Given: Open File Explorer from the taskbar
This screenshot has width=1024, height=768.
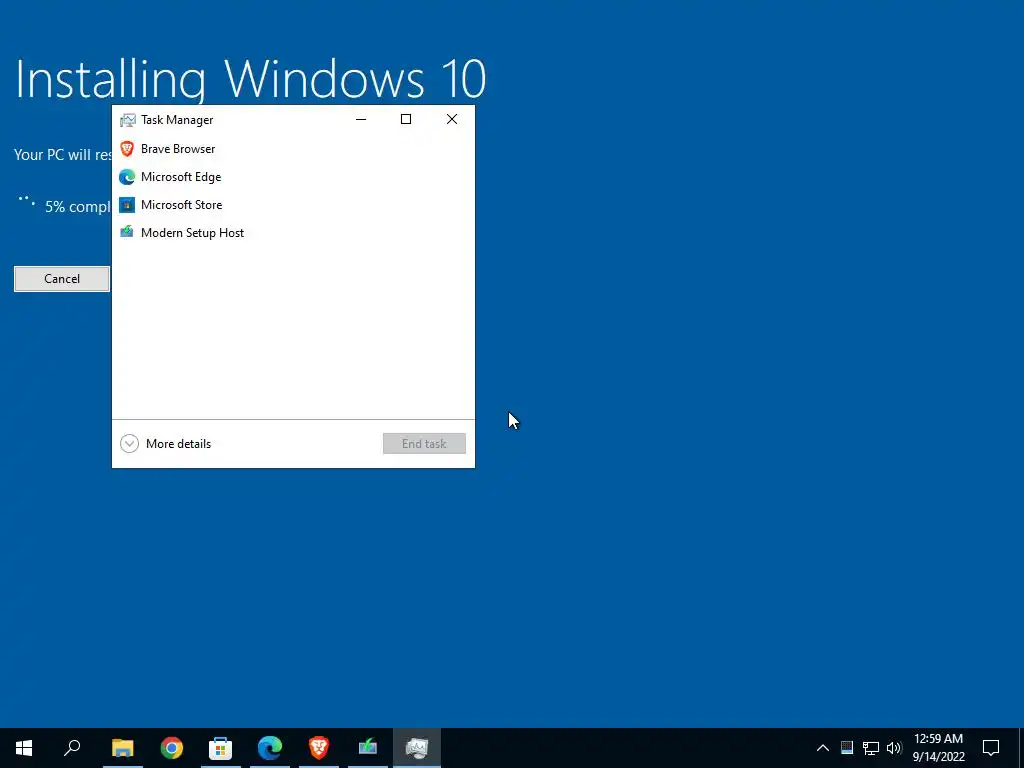Looking at the screenshot, I should [123, 748].
